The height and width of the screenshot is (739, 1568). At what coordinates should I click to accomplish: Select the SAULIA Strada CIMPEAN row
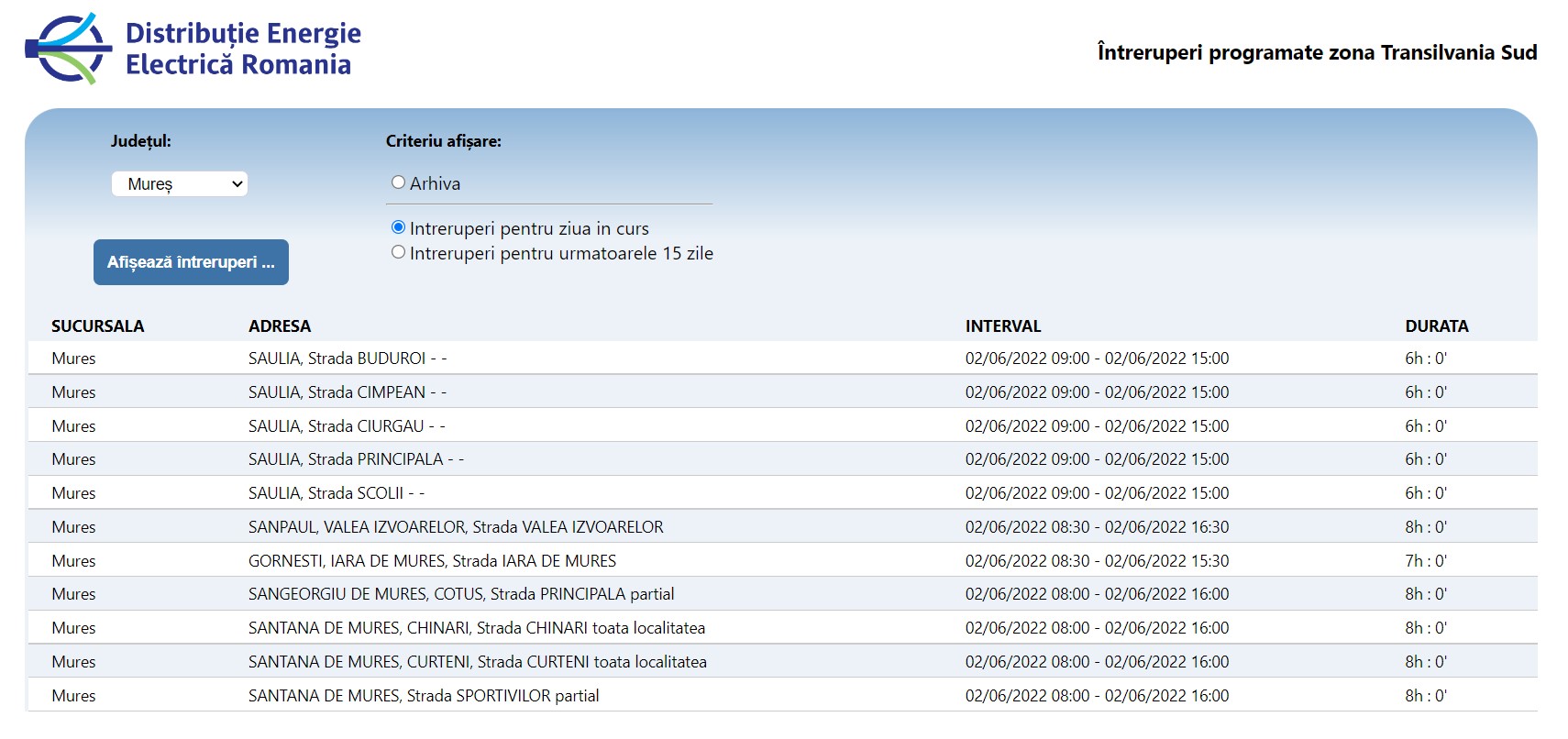347,392
